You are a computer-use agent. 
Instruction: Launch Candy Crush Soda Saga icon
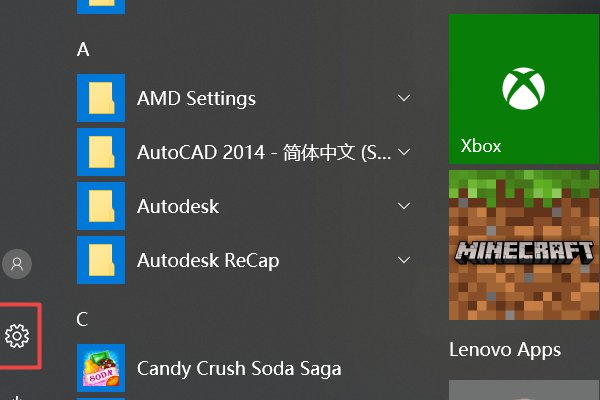click(101, 368)
